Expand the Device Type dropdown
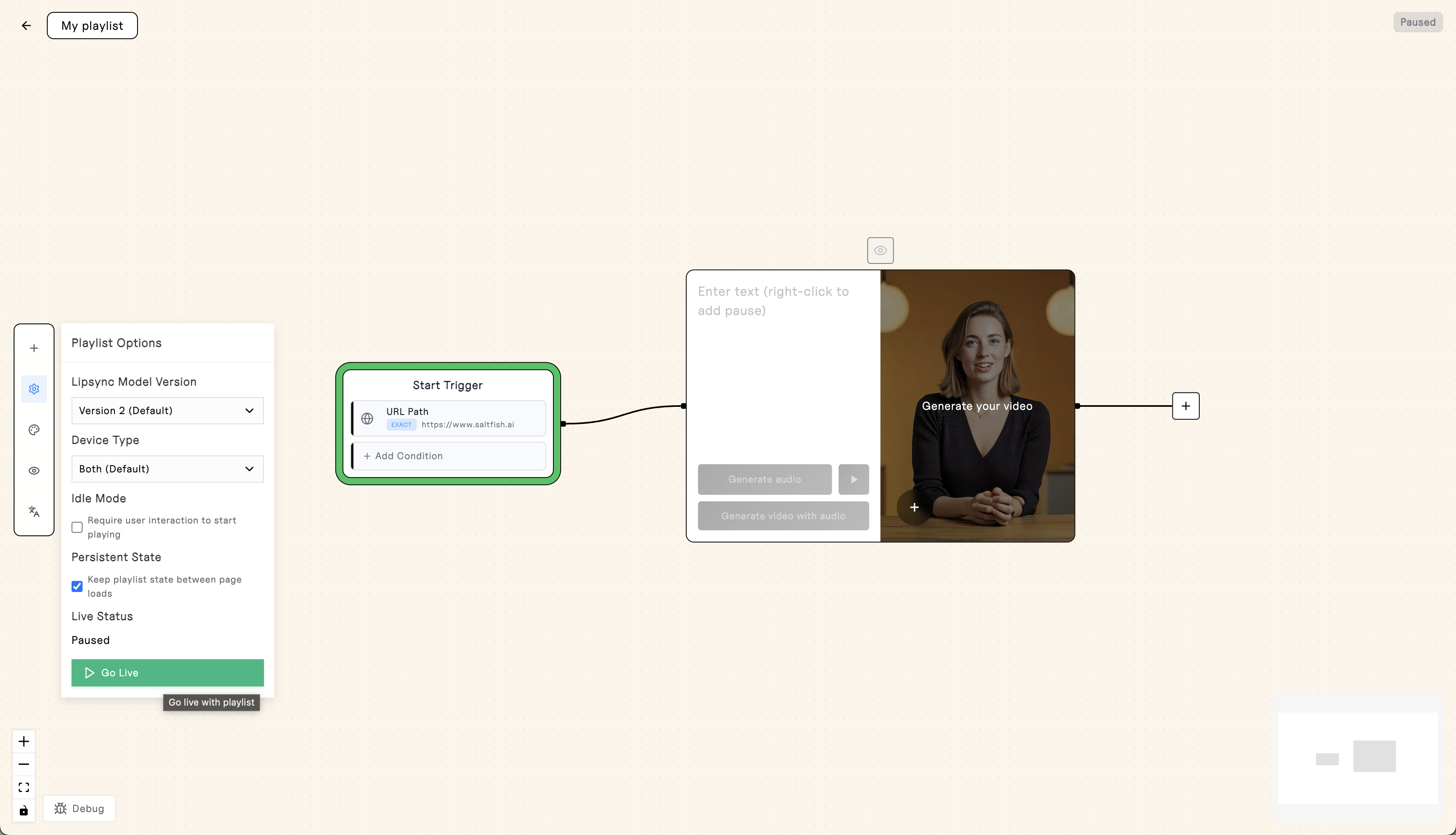Viewport: 1456px width, 835px height. tap(167, 469)
